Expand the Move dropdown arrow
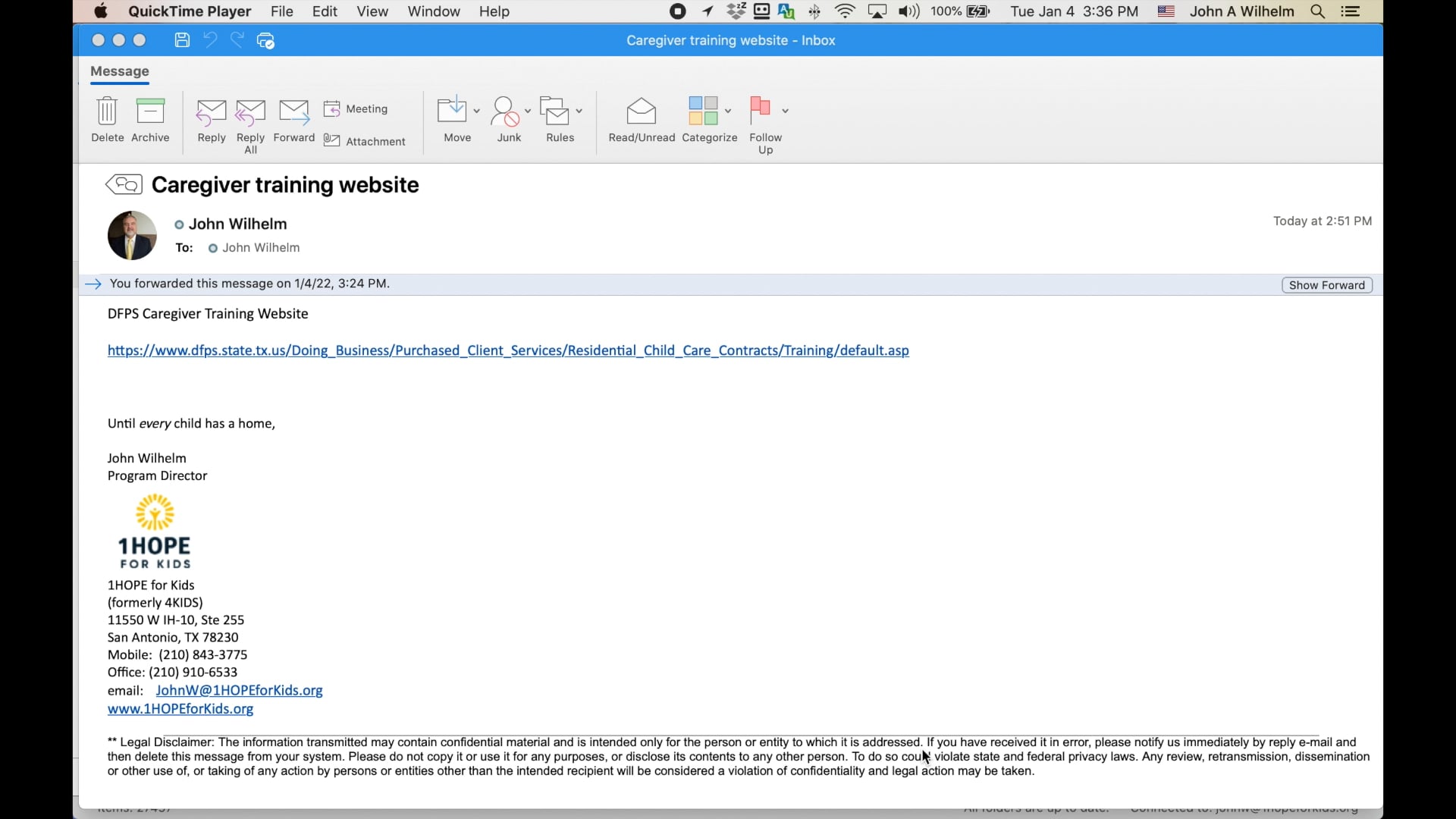 (476, 111)
